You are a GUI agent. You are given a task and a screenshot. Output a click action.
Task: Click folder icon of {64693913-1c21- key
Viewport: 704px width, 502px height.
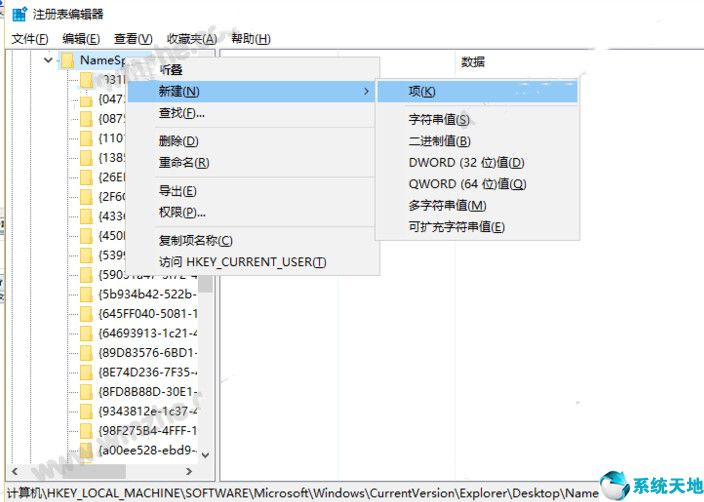(x=86, y=334)
